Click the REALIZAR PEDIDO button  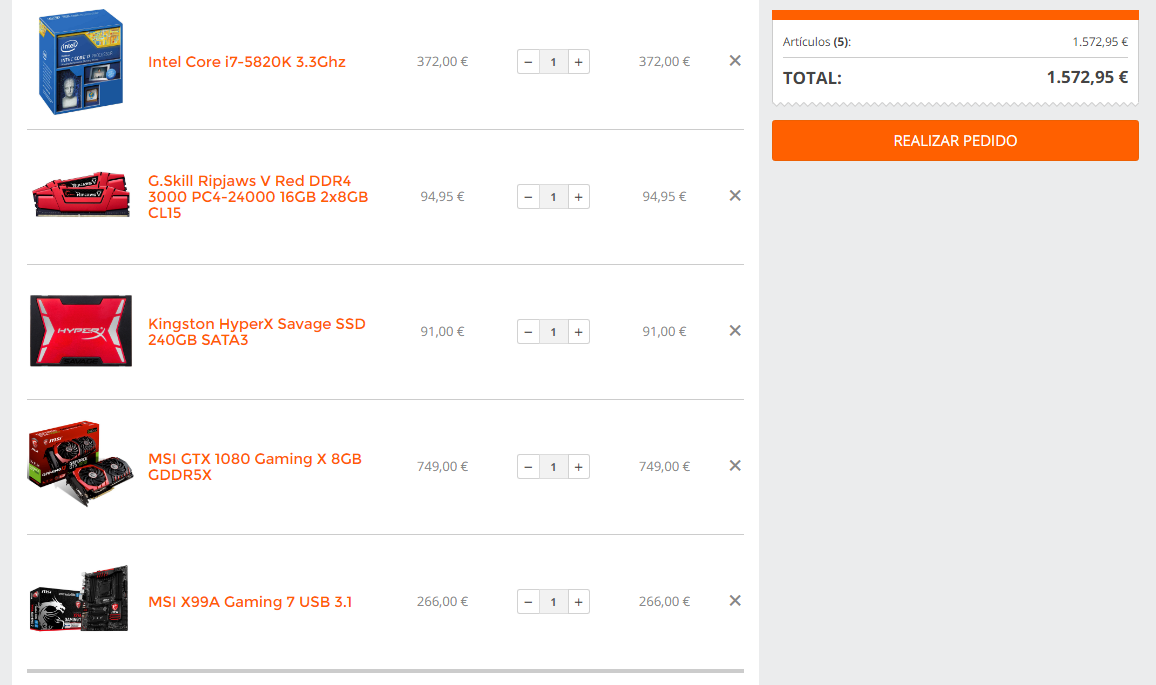click(x=955, y=140)
